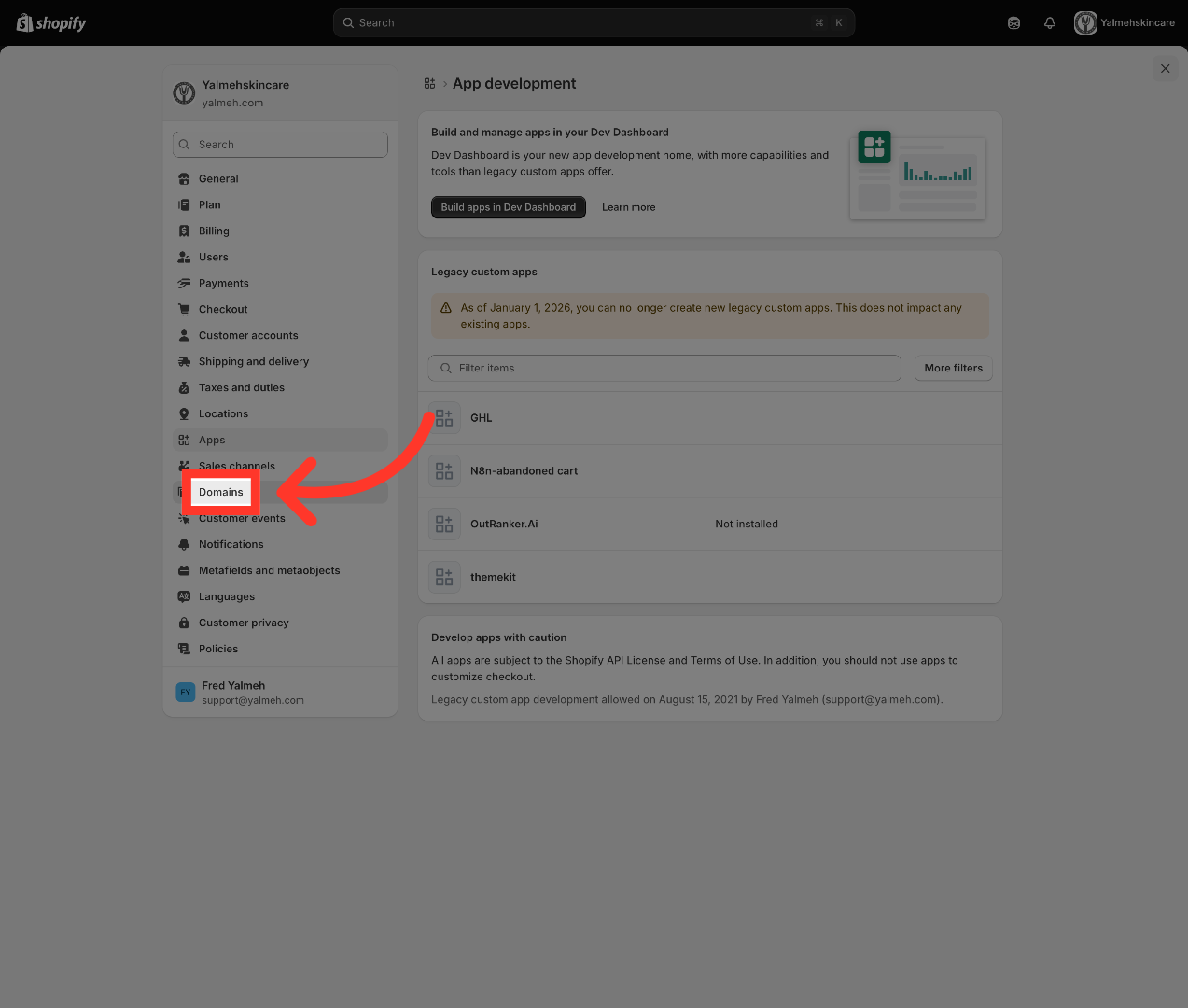Click the Taxes and duties icon
The image size is (1188, 1008).
[184, 387]
